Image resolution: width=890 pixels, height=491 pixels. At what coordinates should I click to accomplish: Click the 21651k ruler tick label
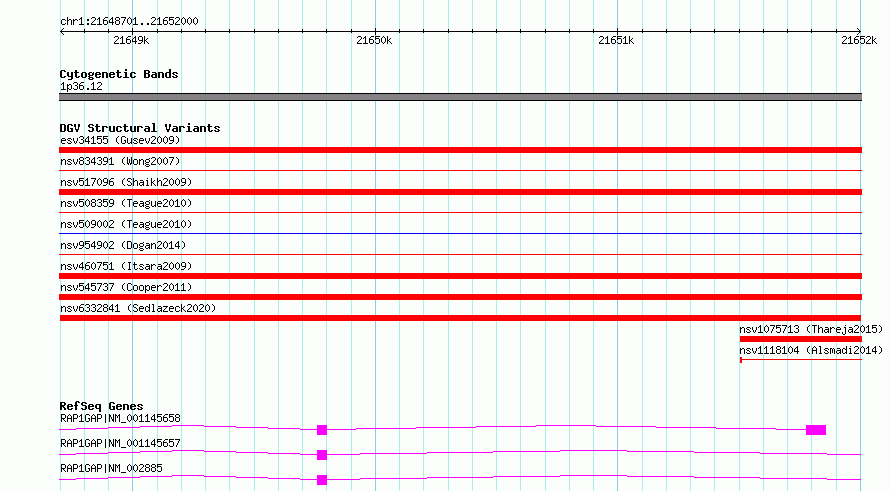click(616, 40)
